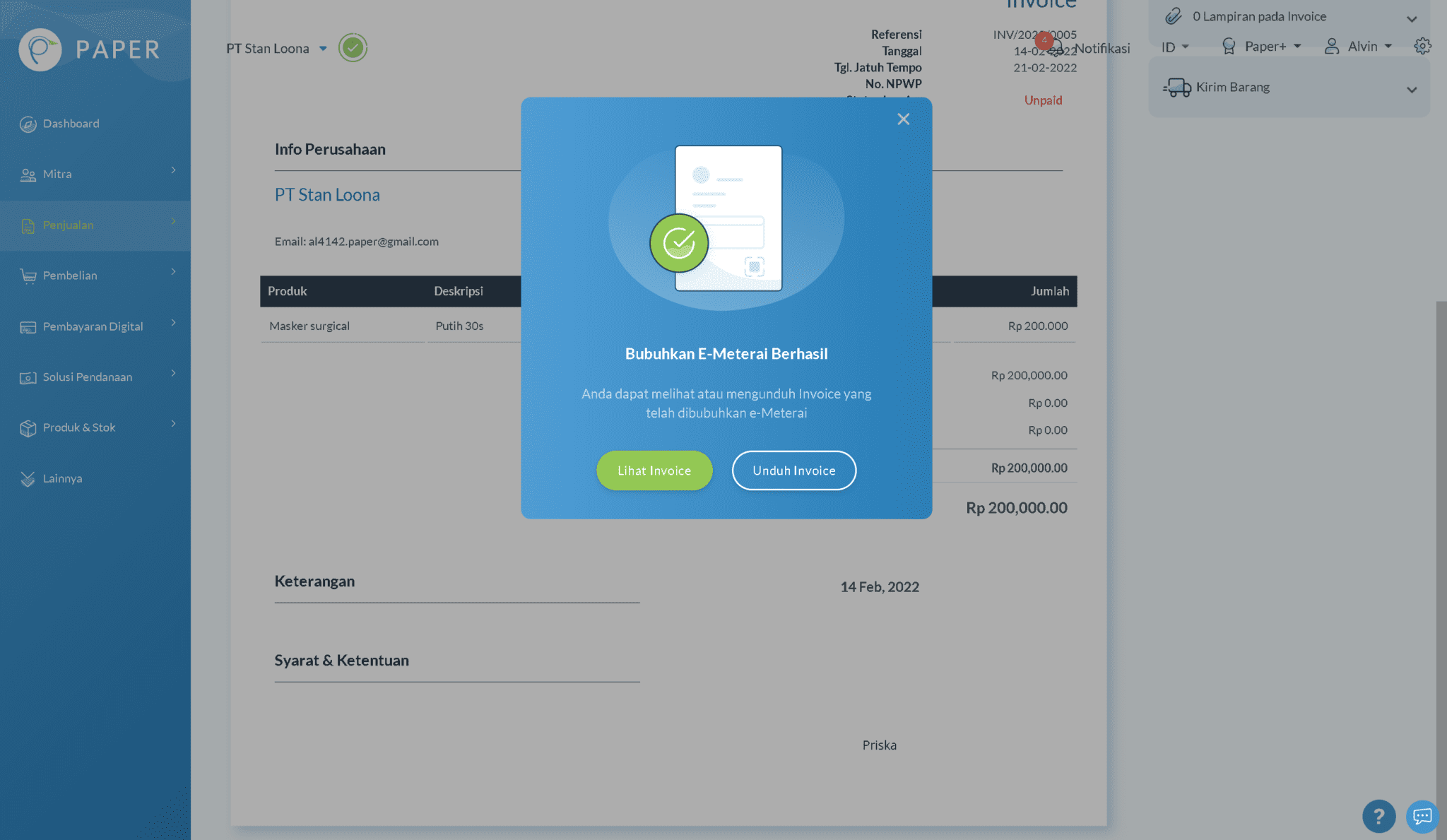The image size is (1447, 840).
Task: Click the green verification check beside PT Stan Loona
Action: (x=353, y=48)
